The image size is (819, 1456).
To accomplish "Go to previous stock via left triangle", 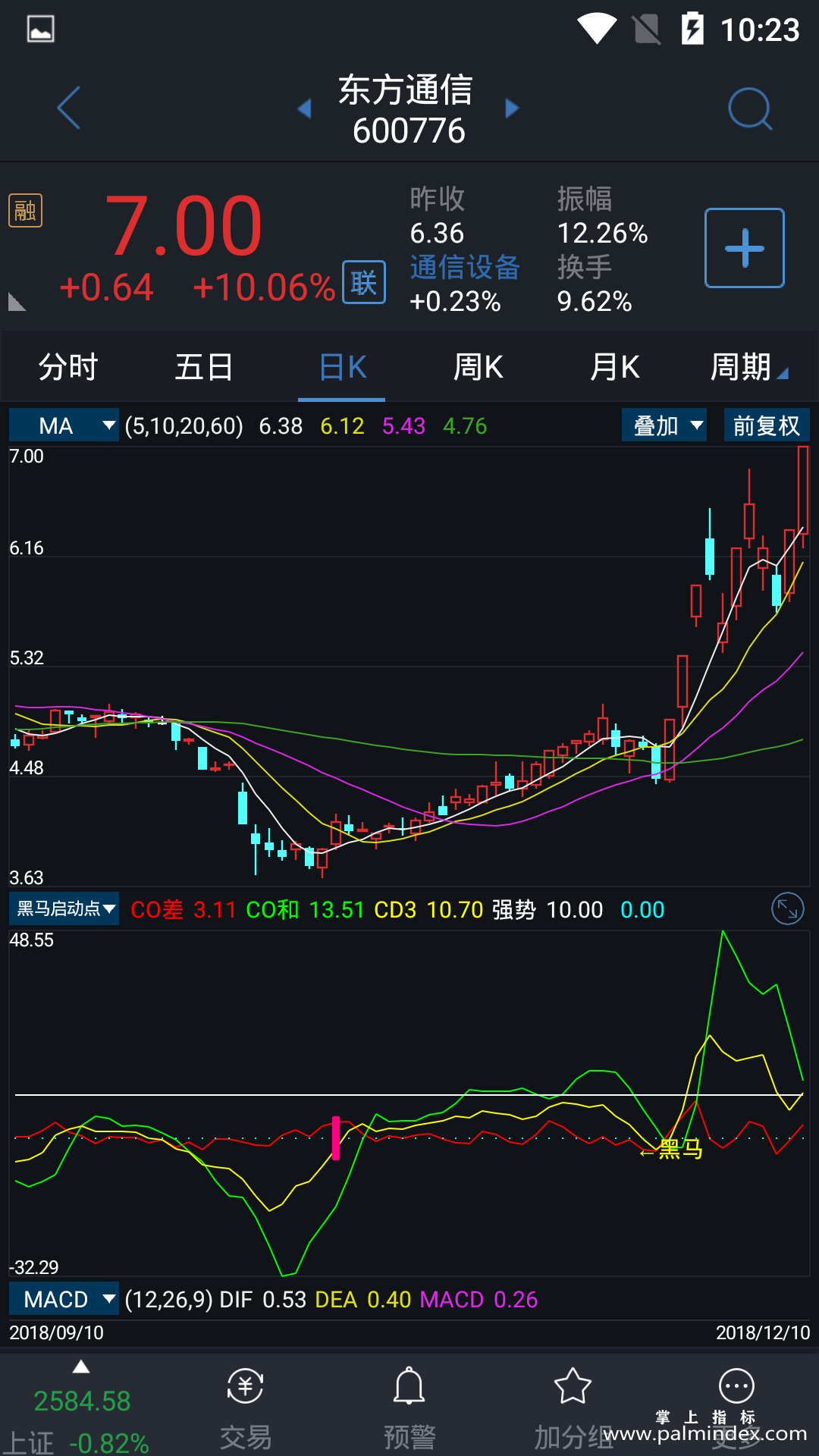I will click(304, 108).
